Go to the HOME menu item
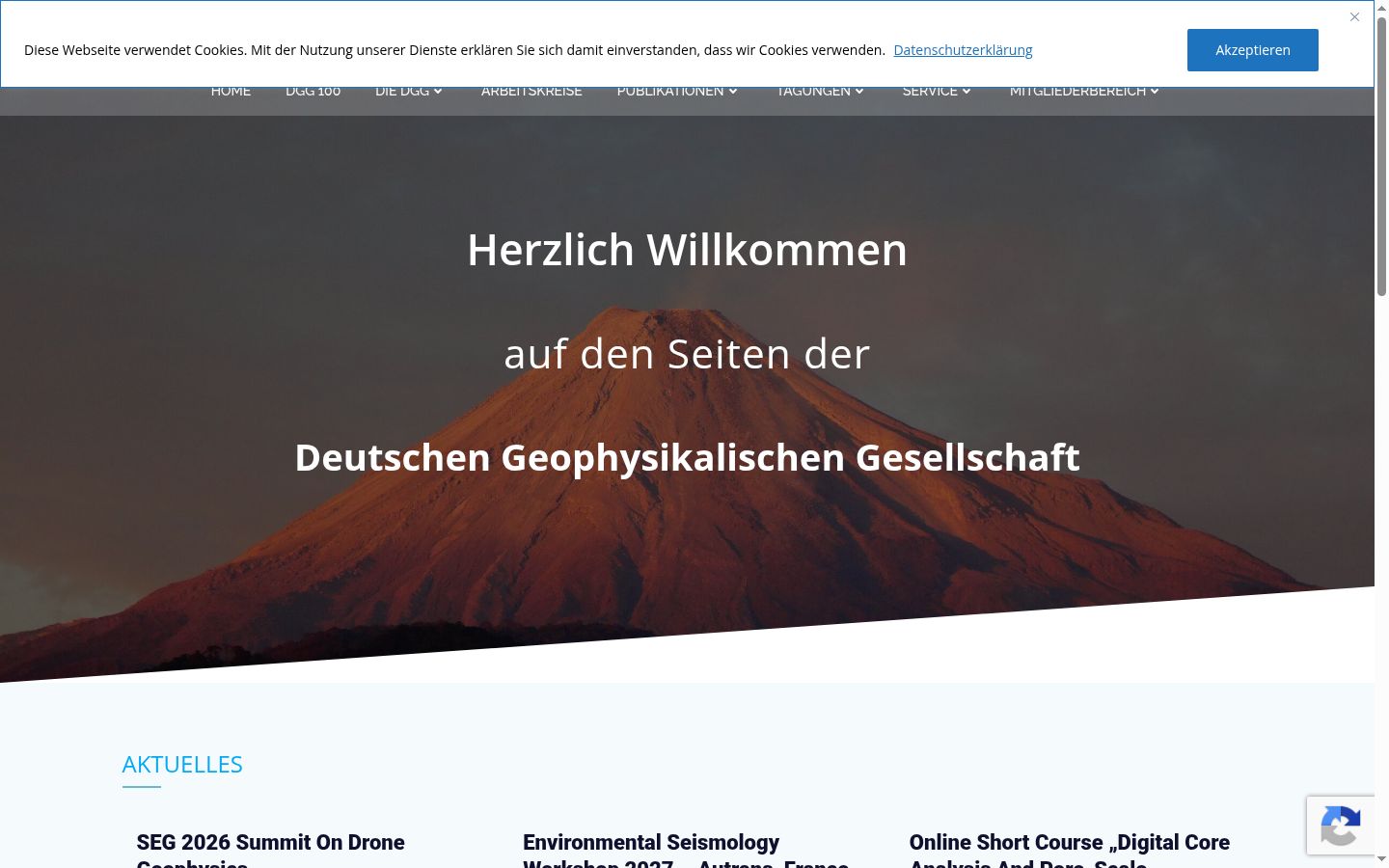 click(231, 92)
